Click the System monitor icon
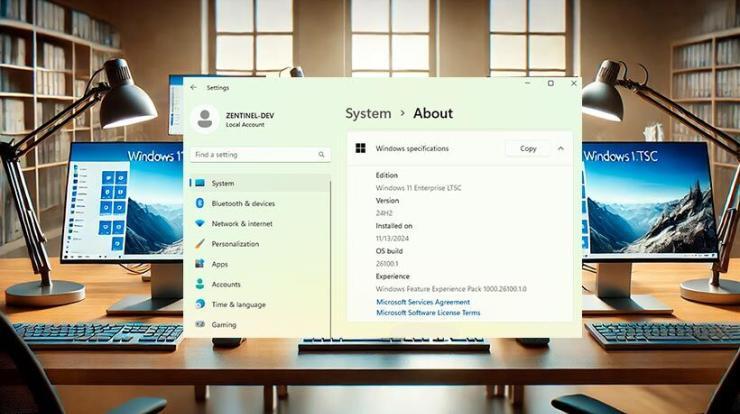The width and height of the screenshot is (740, 414). pos(200,183)
